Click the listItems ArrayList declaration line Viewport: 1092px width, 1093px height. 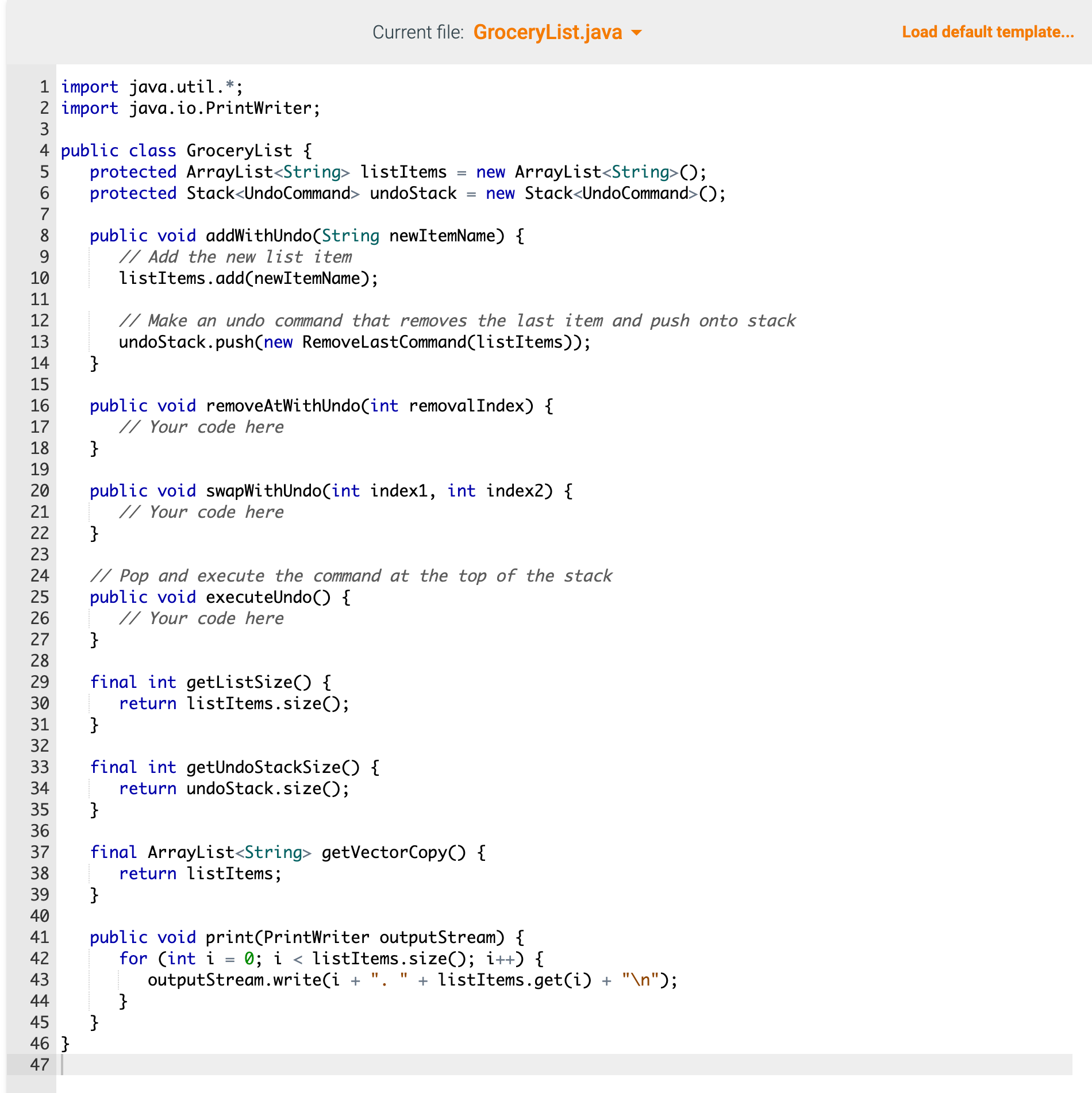(x=398, y=172)
